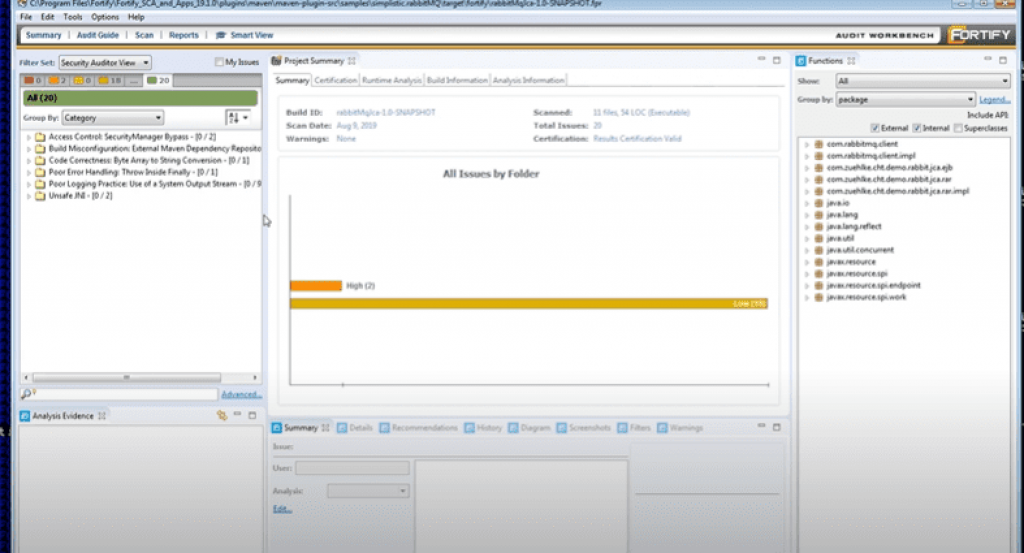
Task: Expand Access Control: SecurityManager Bypass category
Action: click(29, 138)
